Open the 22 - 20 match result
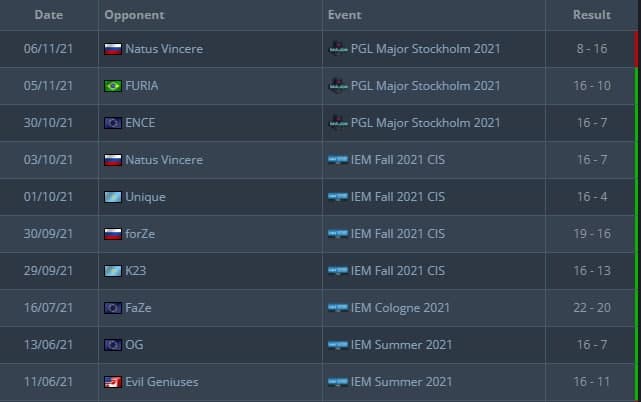The height and width of the screenshot is (402, 641). point(591,308)
